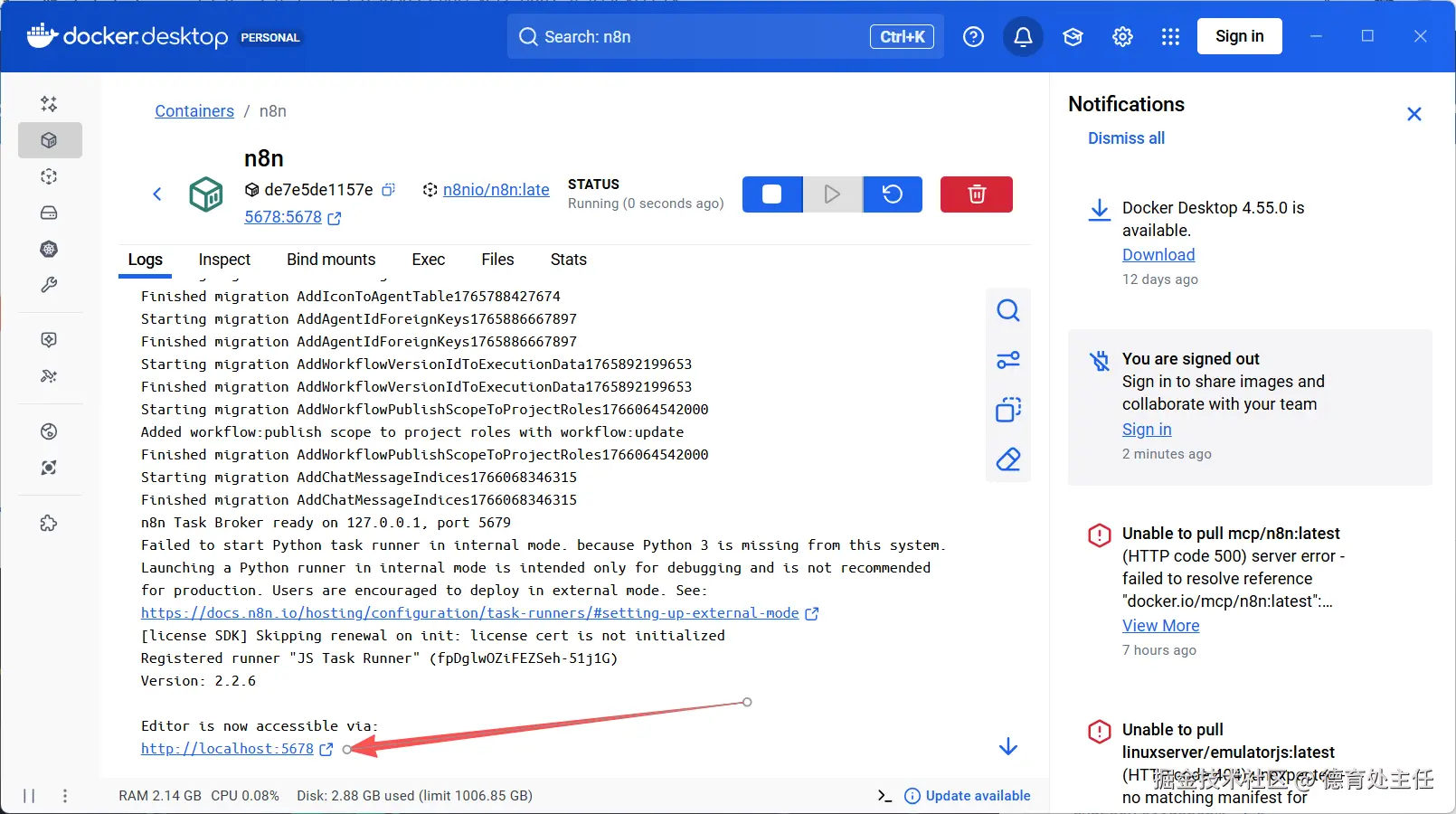1456x814 pixels.
Task: Copy logs to clipboard icon
Action: [1008, 410]
